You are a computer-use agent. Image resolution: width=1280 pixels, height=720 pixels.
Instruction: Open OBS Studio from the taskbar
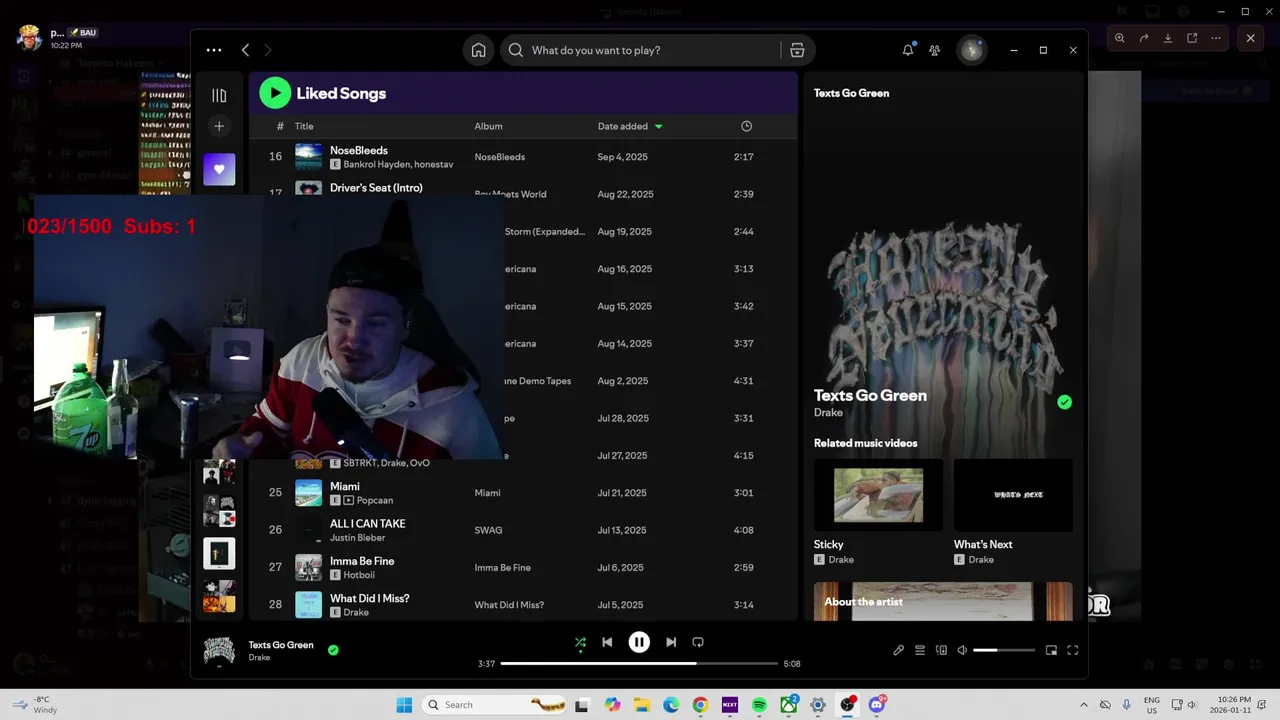pos(847,705)
